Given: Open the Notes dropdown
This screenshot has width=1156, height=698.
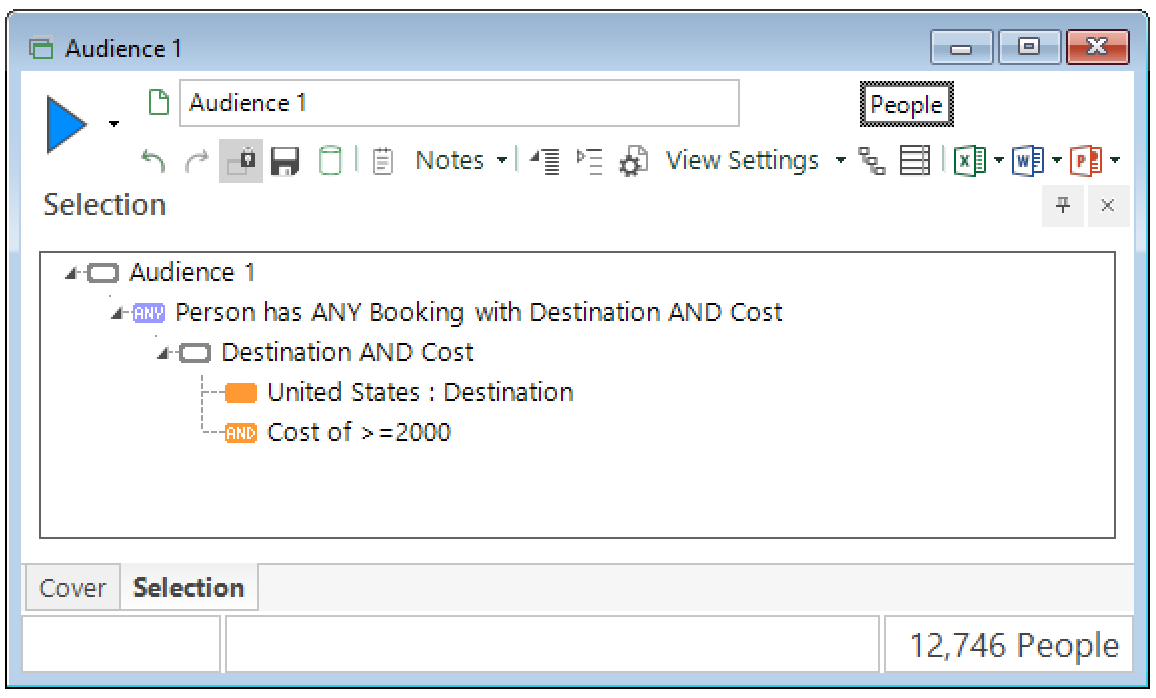Looking at the screenshot, I should point(460,161).
